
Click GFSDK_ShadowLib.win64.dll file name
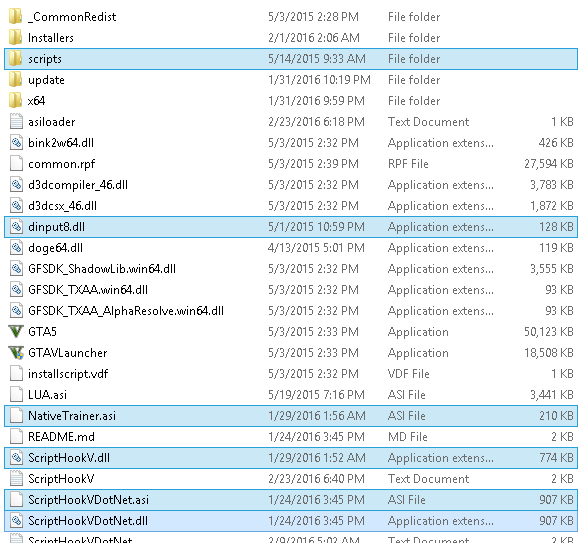[102, 269]
